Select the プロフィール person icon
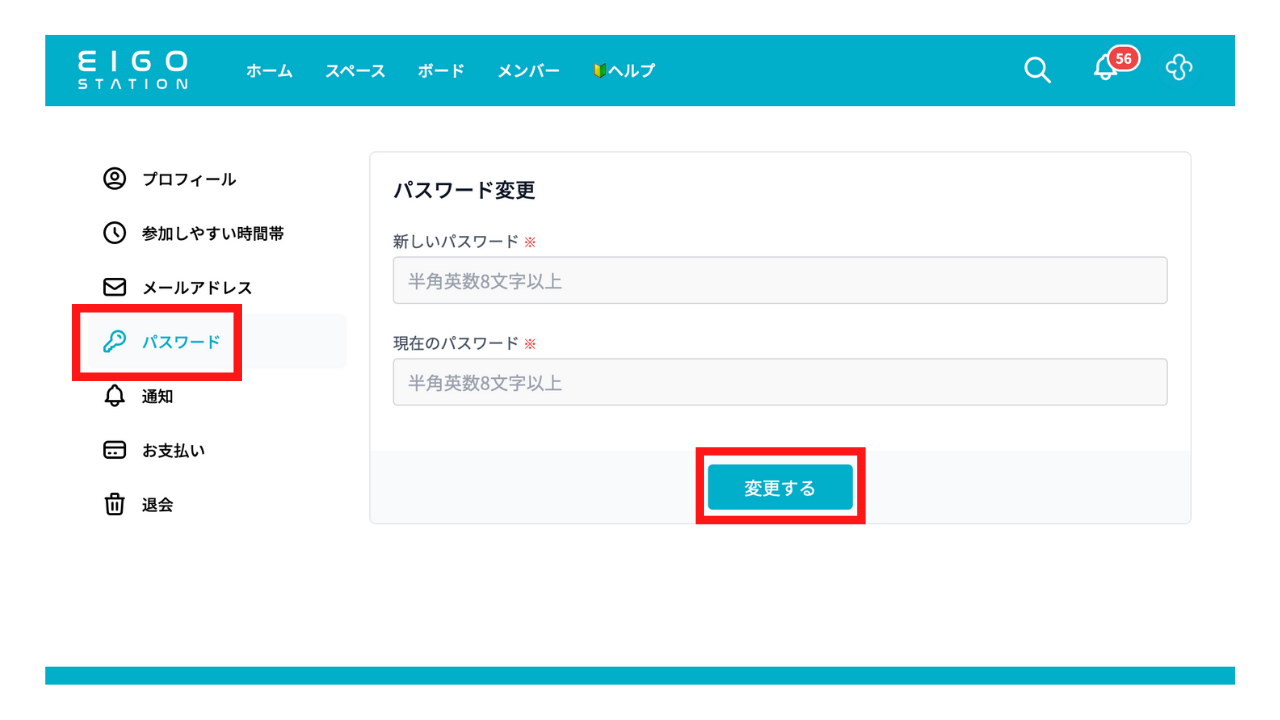This screenshot has height=720, width=1280. pyautogui.click(x=115, y=179)
